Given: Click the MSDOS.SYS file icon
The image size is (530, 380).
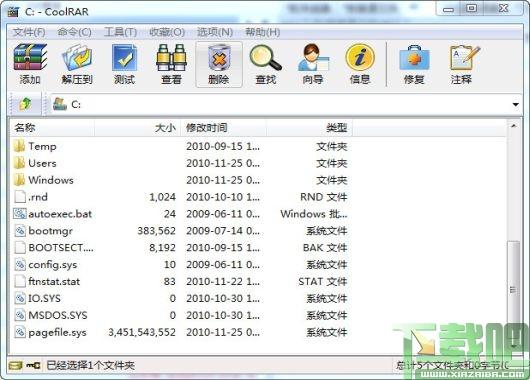Looking at the screenshot, I should pyautogui.click(x=20, y=315).
